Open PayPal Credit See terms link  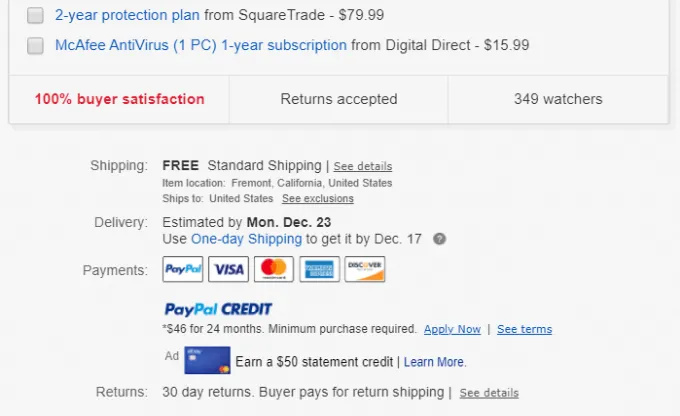(x=524, y=329)
